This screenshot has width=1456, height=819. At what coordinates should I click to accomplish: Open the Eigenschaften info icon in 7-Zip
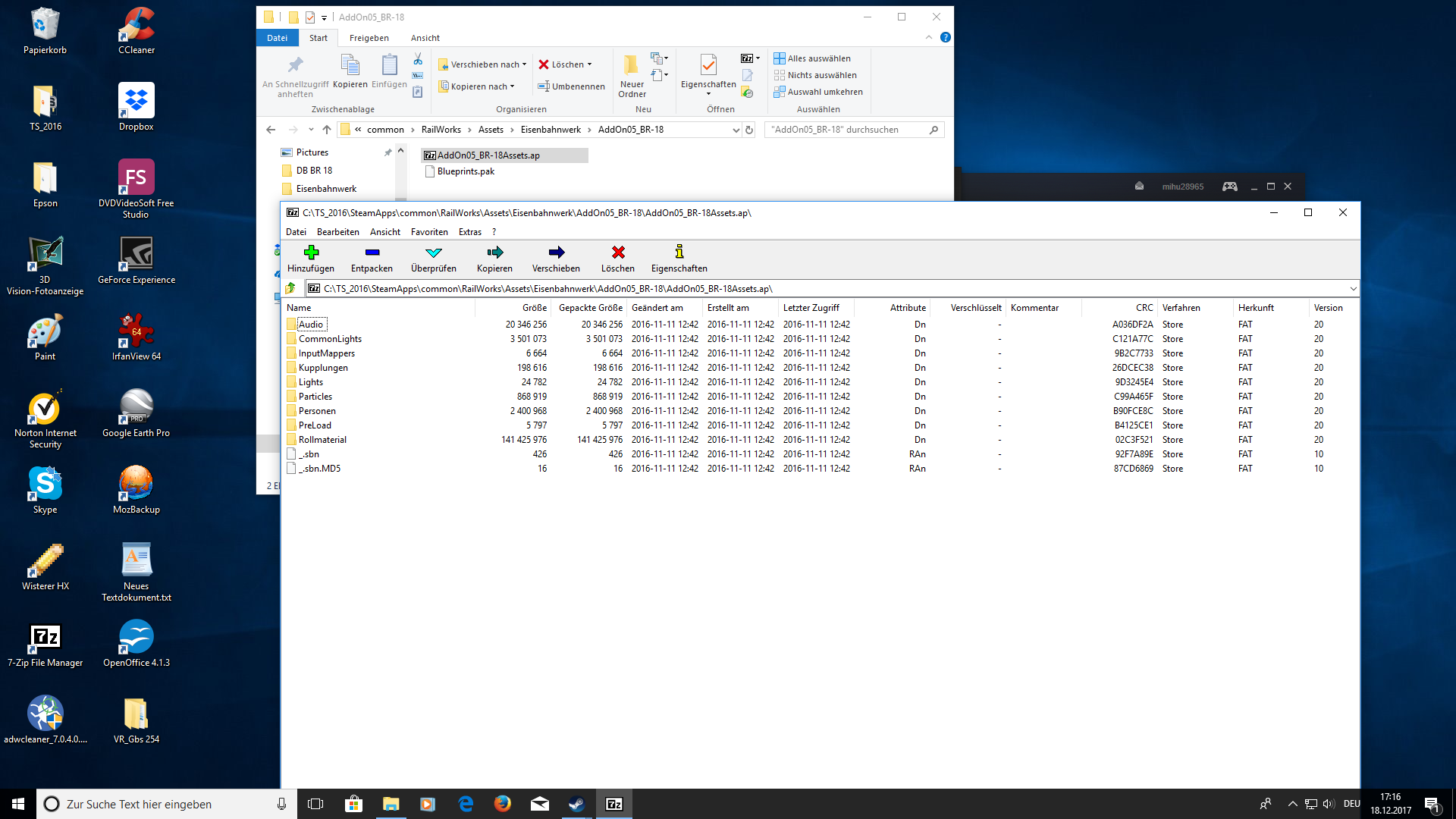click(x=679, y=253)
